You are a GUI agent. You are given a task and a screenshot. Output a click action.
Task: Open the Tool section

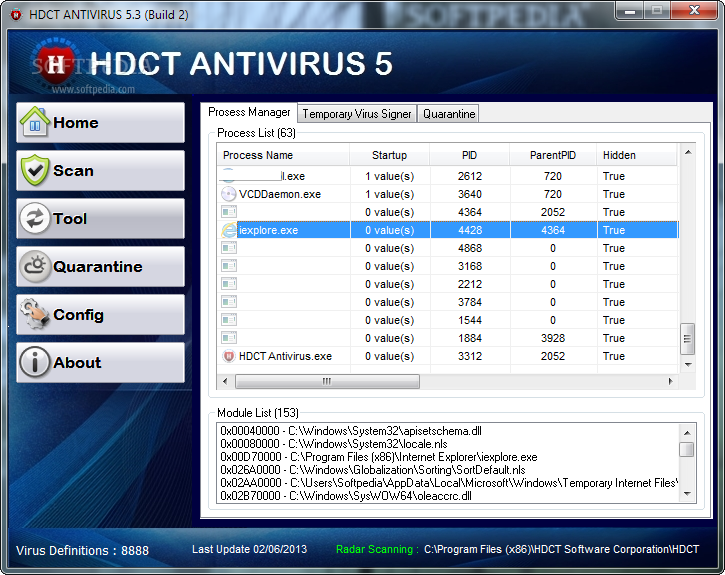(x=100, y=219)
